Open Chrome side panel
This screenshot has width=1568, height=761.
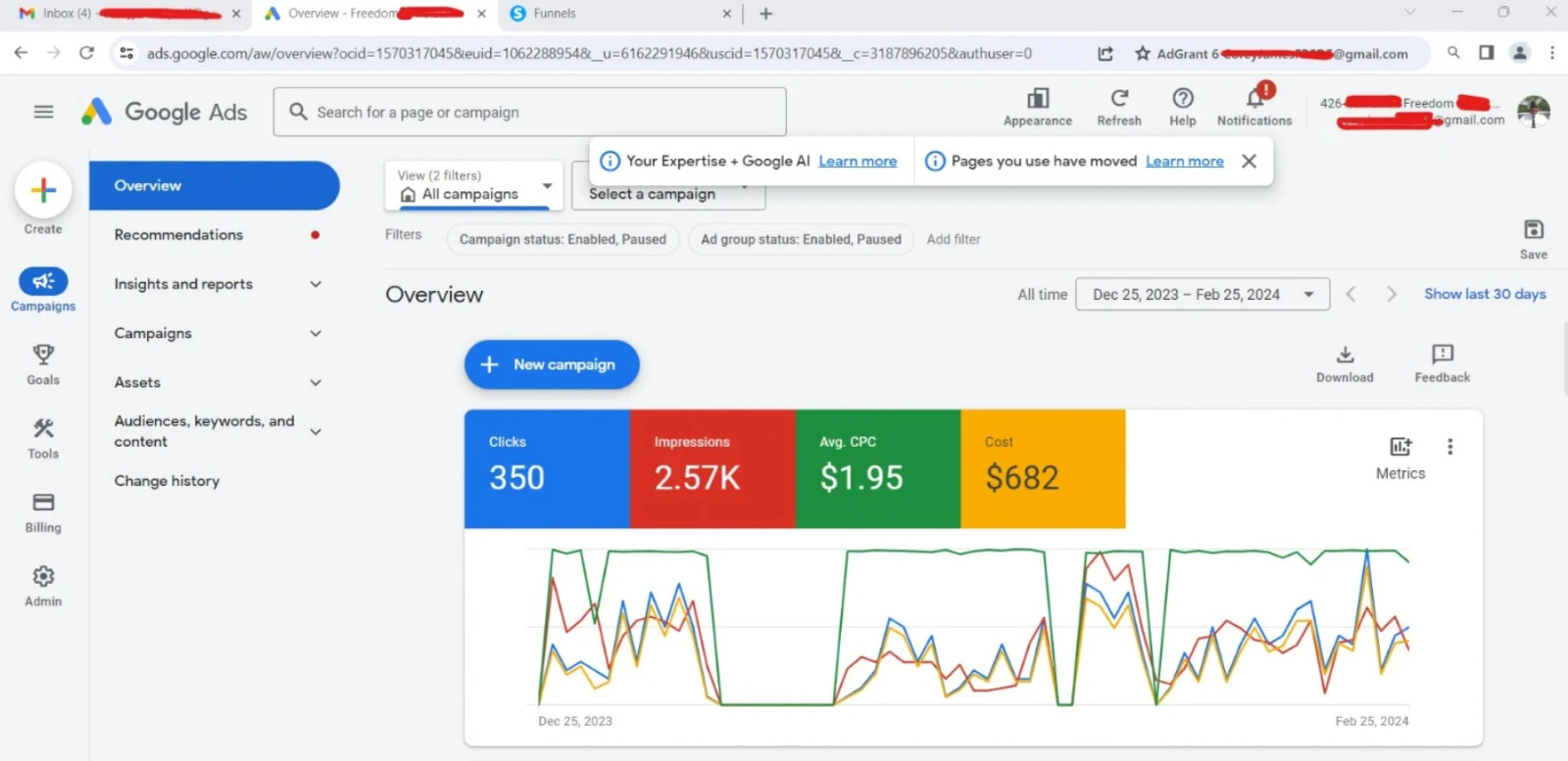[1487, 53]
